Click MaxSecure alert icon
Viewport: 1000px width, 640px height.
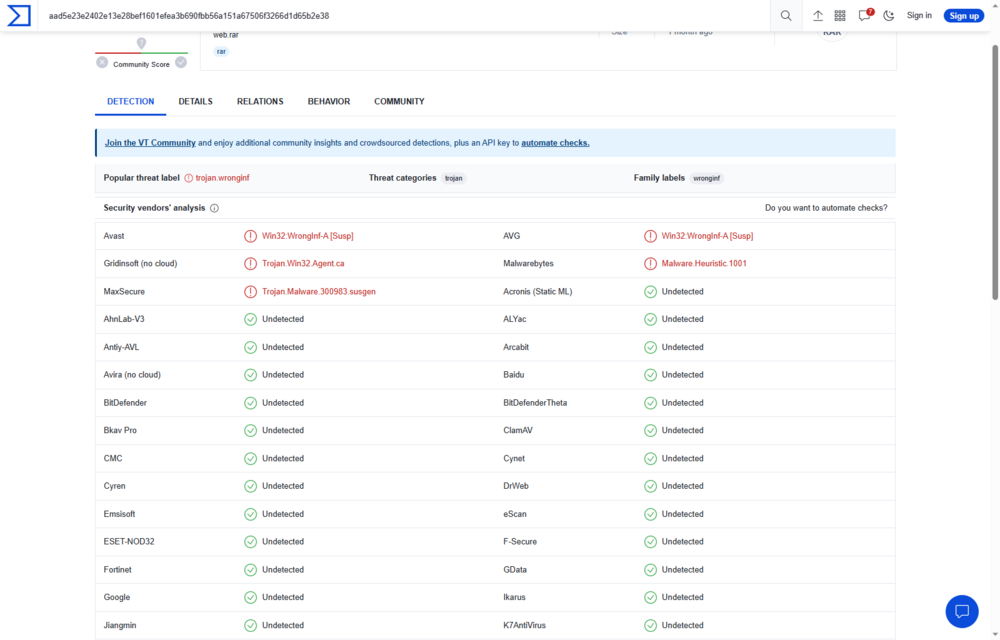click(250, 291)
